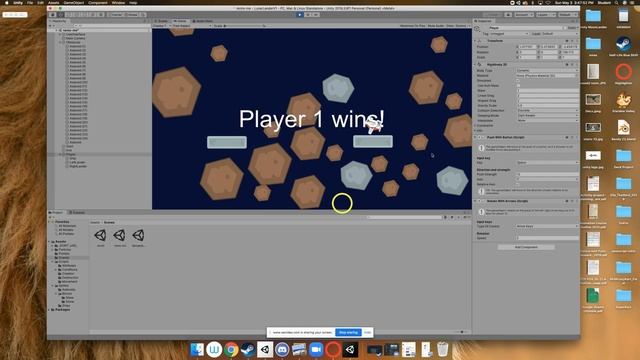Select the Move tool in Unity toolbar
The image size is (640, 360).
61,15
